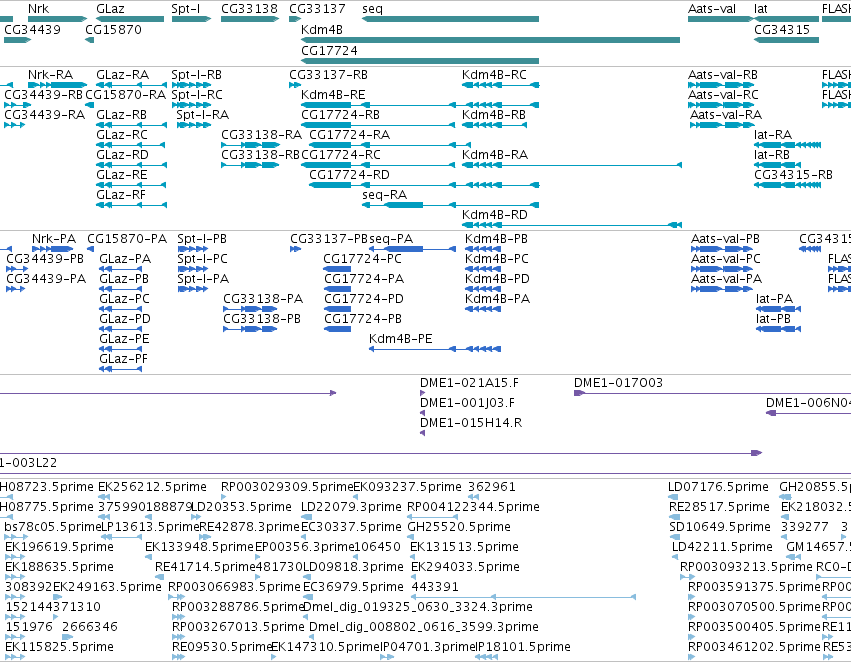851x662 pixels.
Task: Select the GLaz-PA protein label
Action: [x=125, y=259]
